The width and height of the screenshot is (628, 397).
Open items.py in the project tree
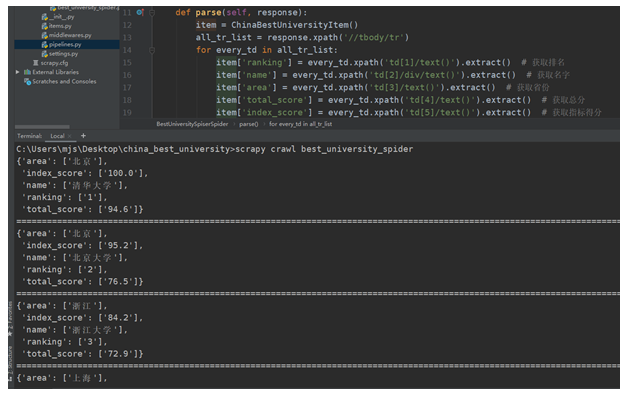click(x=60, y=26)
